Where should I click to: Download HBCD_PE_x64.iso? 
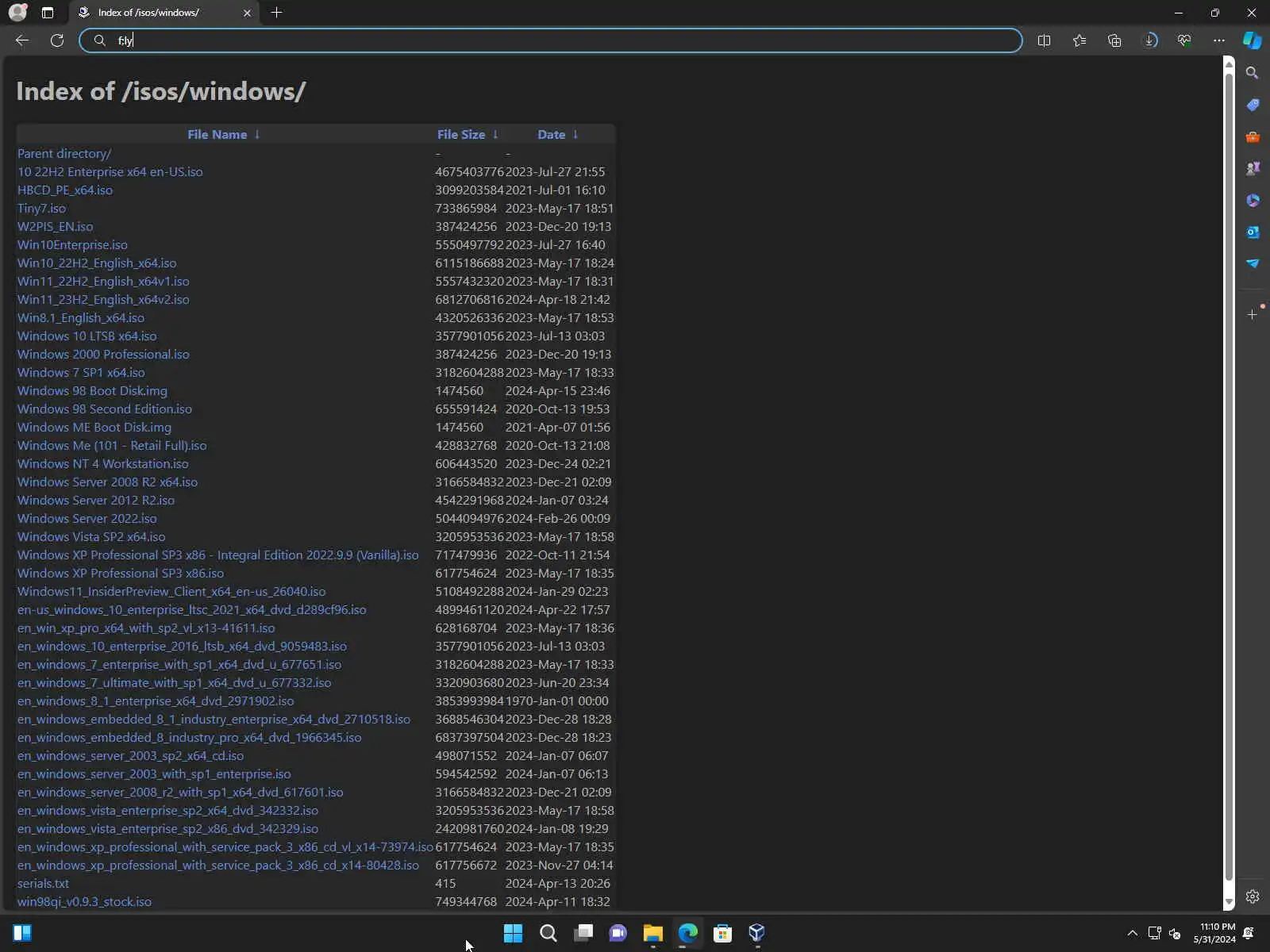65,190
